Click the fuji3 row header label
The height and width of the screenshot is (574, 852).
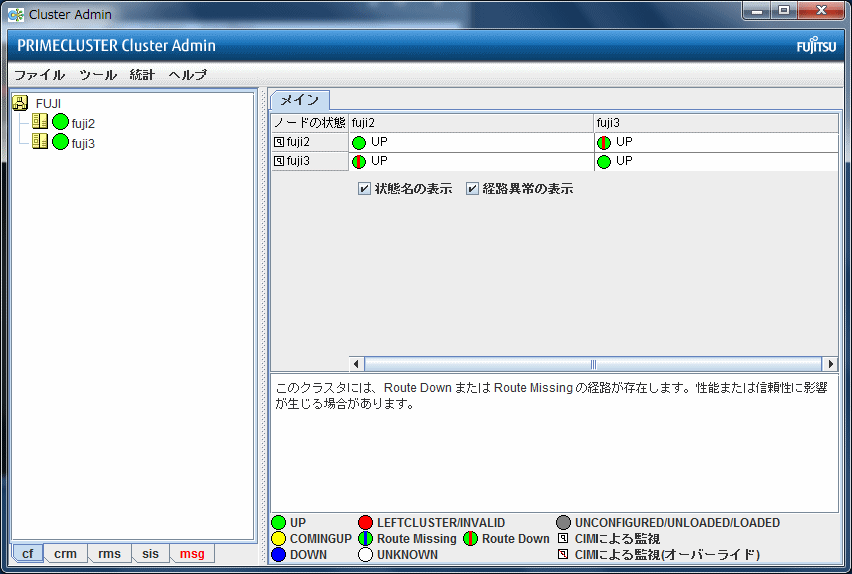click(298, 161)
